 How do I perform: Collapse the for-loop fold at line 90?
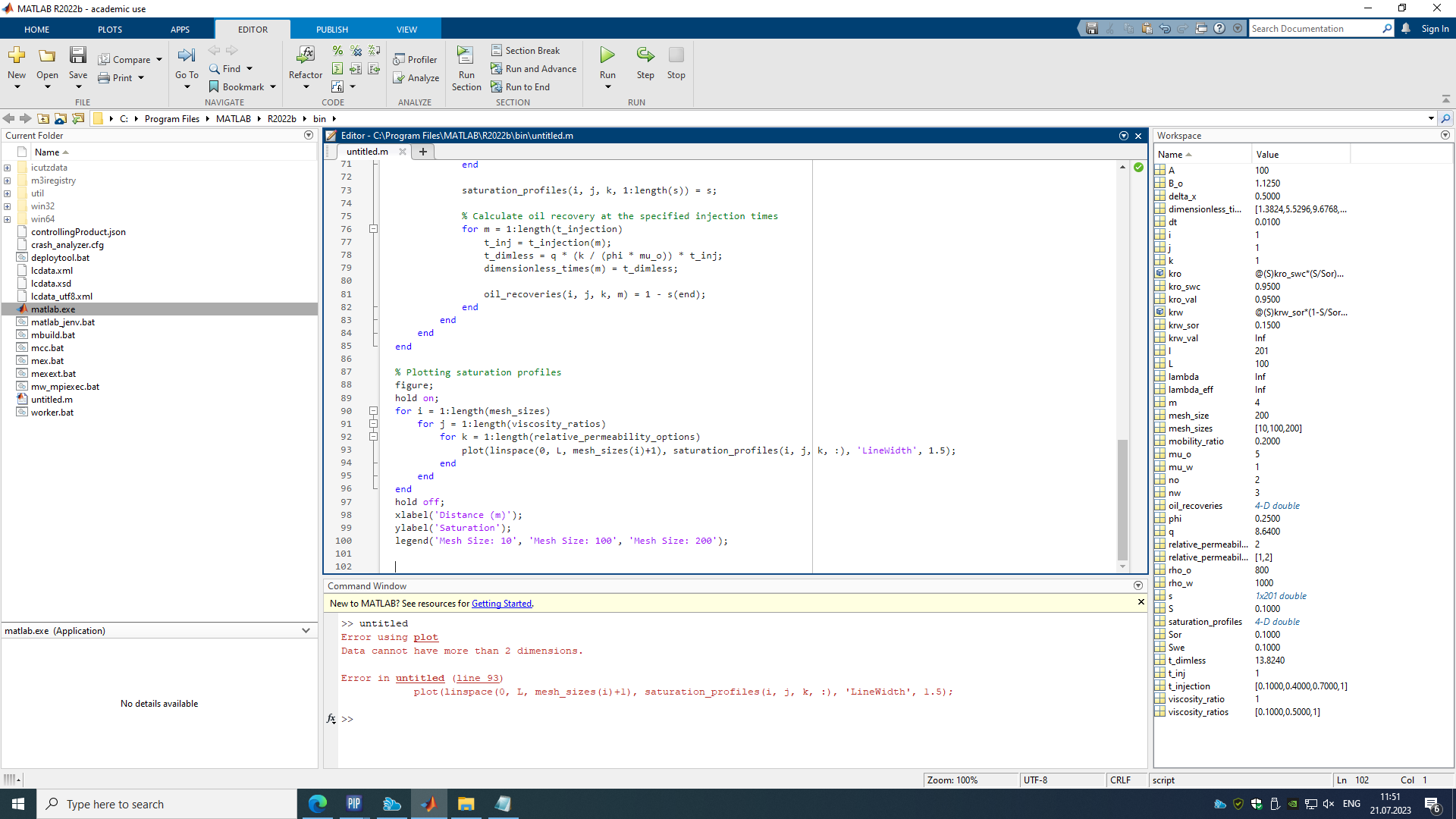pos(373,411)
